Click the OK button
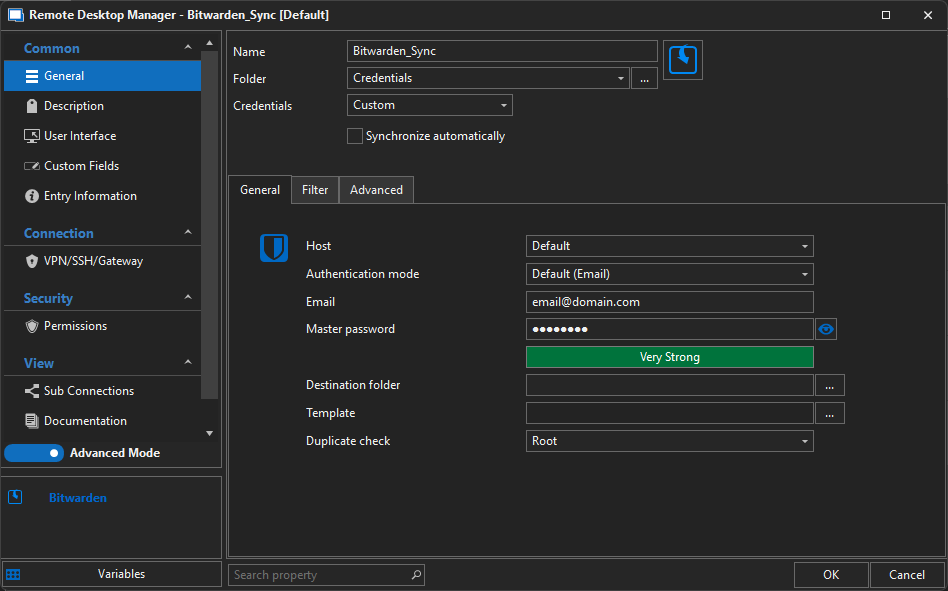The height and width of the screenshot is (591, 948). [x=831, y=575]
